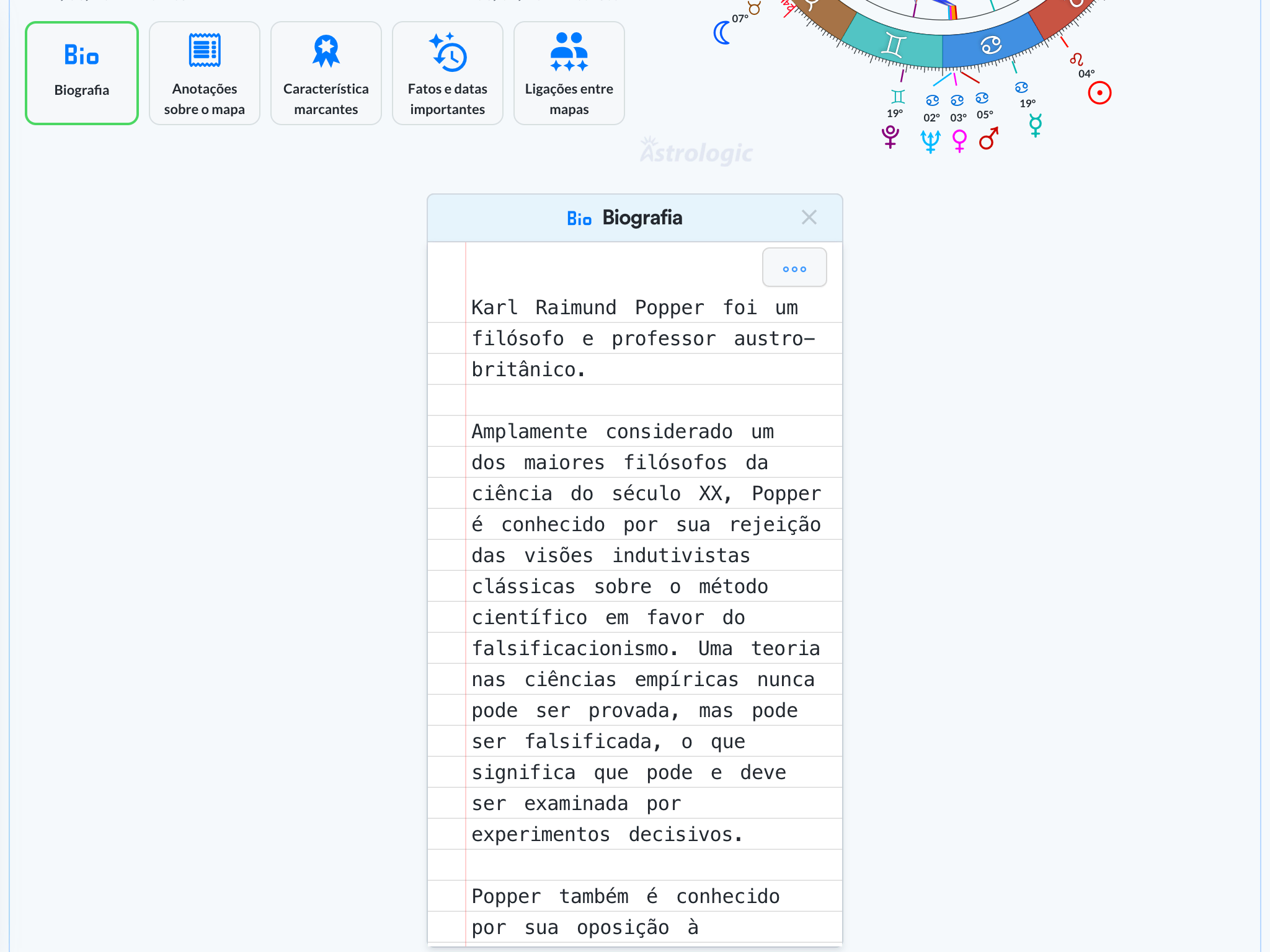Screen dimensions: 1270x952
Task: Open Anotações sobre o mapa section
Action: click(204, 73)
